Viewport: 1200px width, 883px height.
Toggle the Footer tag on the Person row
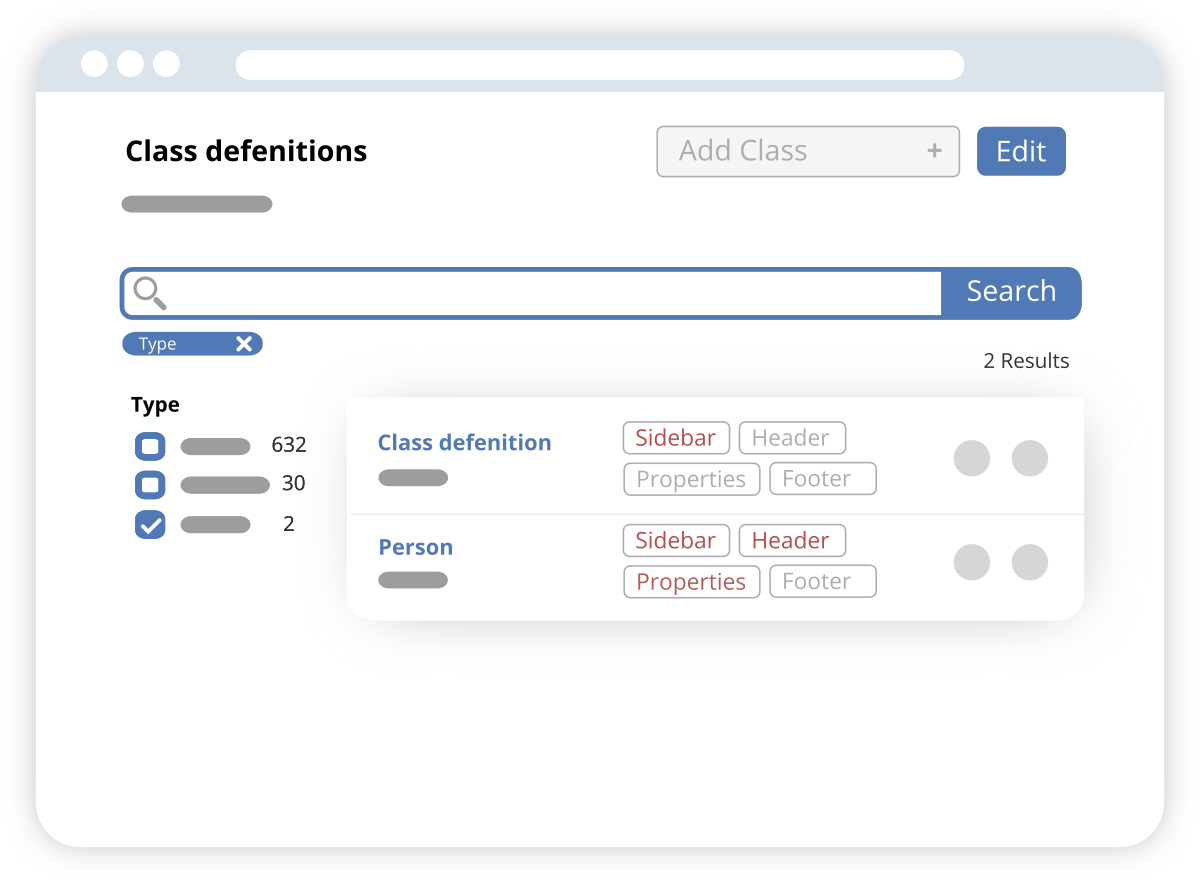coord(822,581)
